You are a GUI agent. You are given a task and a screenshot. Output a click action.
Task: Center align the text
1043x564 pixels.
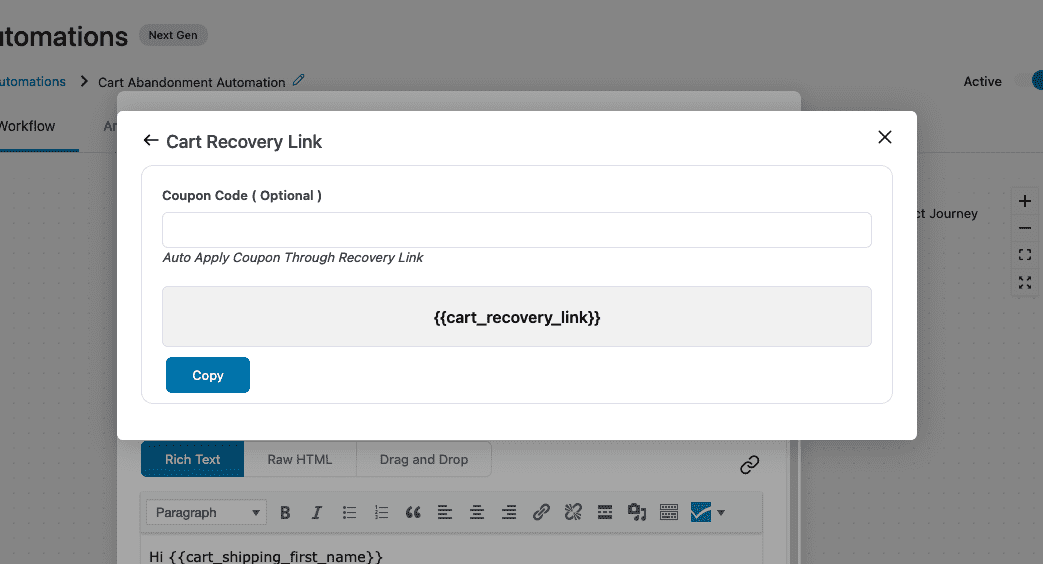(477, 512)
